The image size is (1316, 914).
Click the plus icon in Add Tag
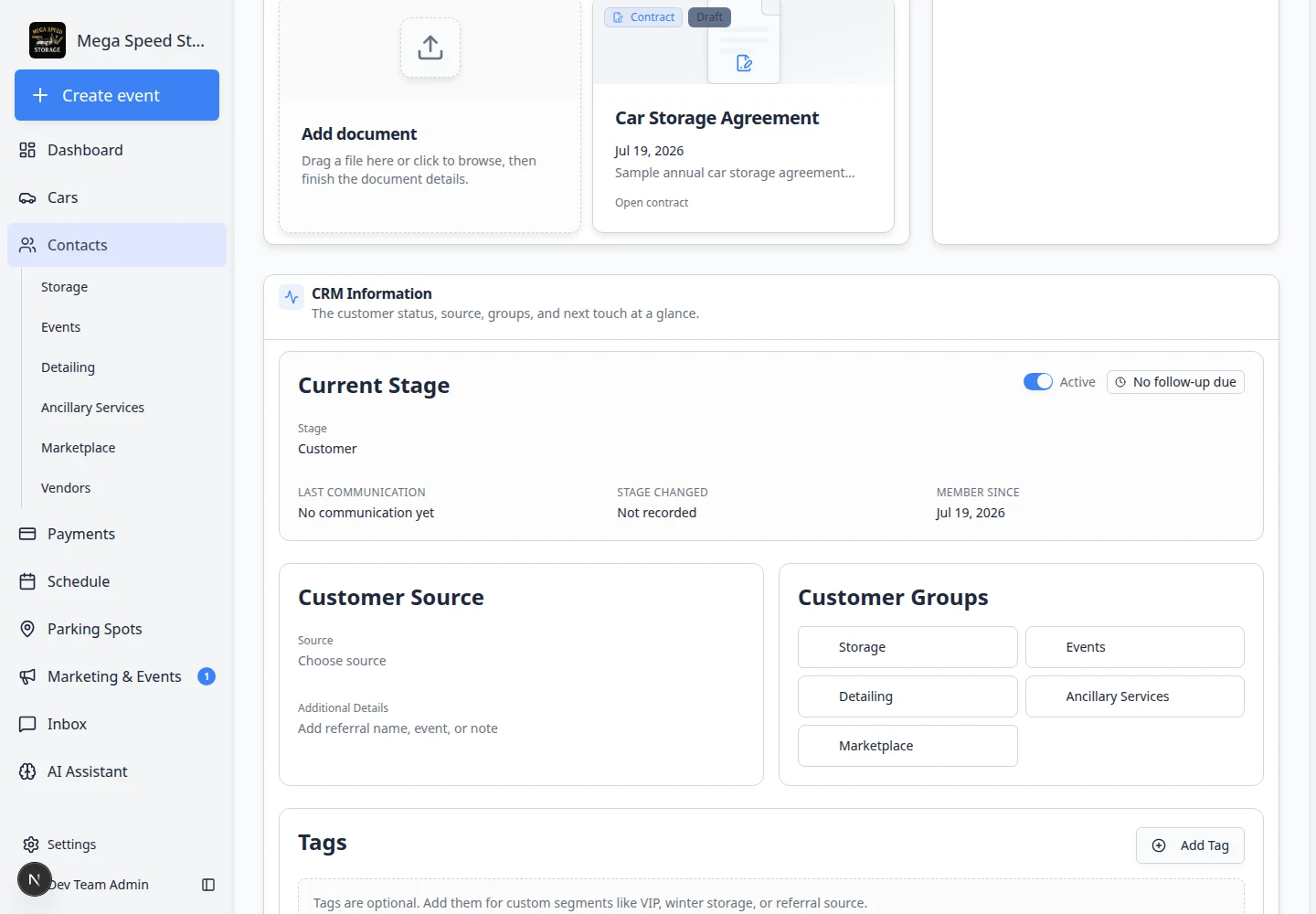pyautogui.click(x=1159, y=845)
